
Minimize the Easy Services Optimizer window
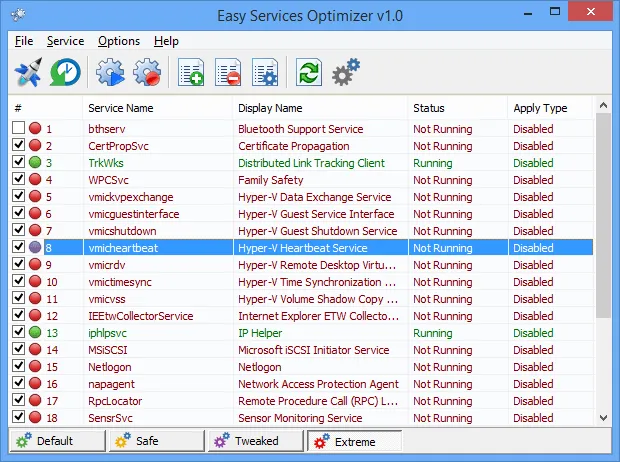pos(528,13)
